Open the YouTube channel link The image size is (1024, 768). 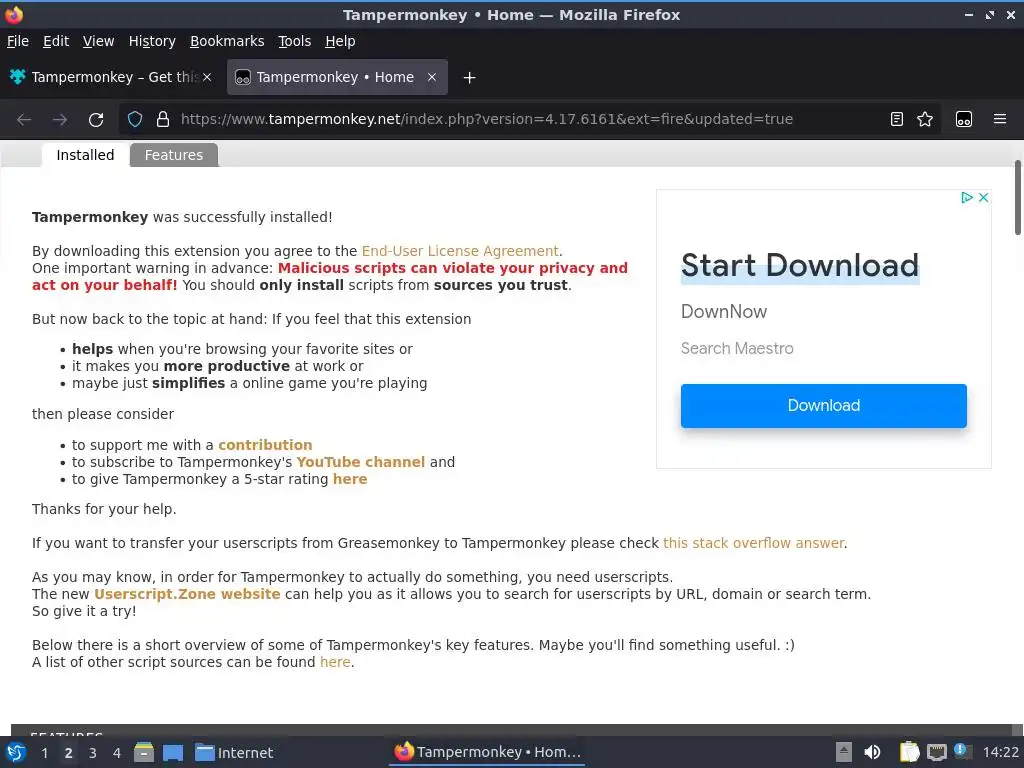pyautogui.click(x=360, y=462)
